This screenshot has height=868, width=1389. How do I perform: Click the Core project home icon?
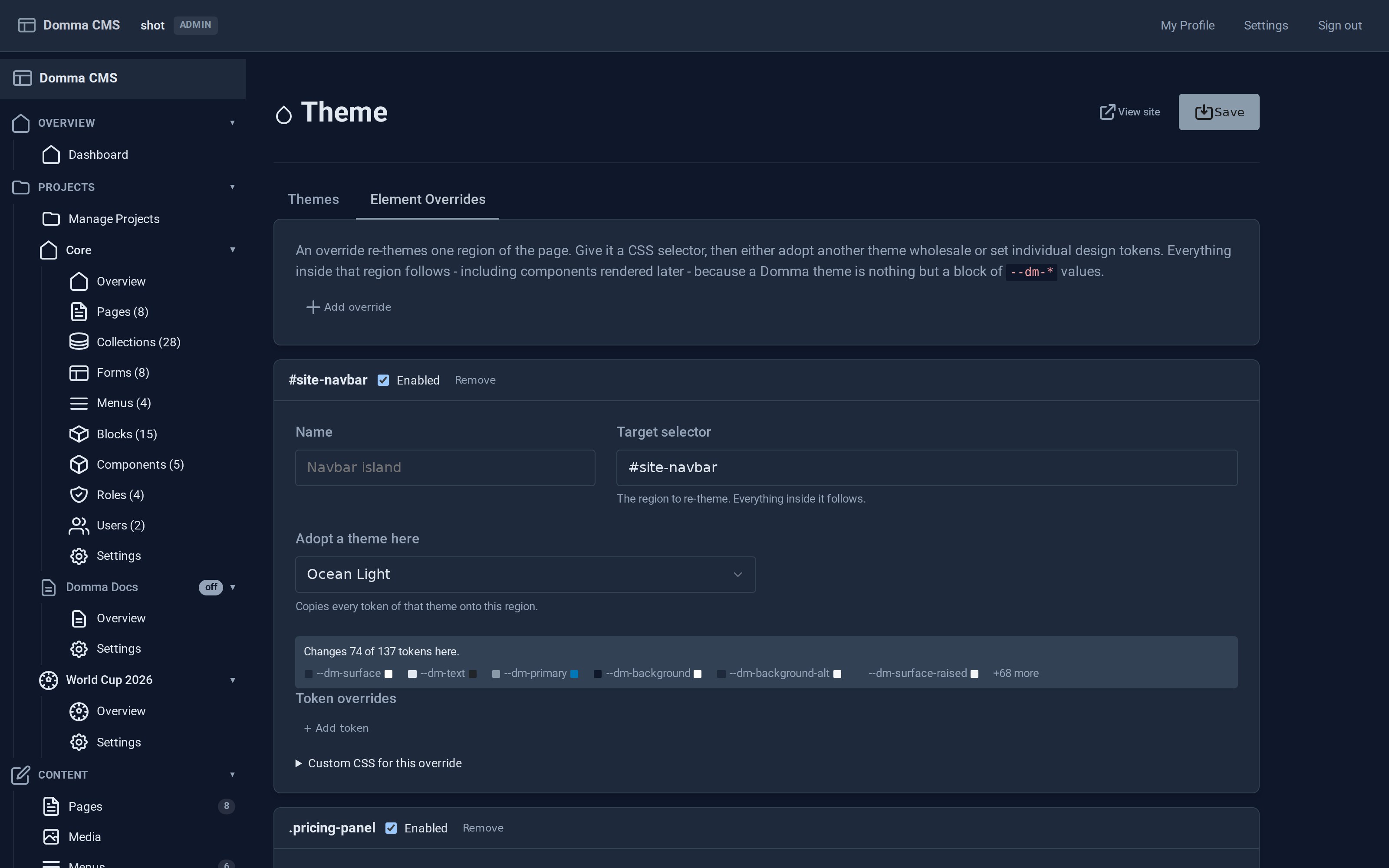click(x=49, y=250)
